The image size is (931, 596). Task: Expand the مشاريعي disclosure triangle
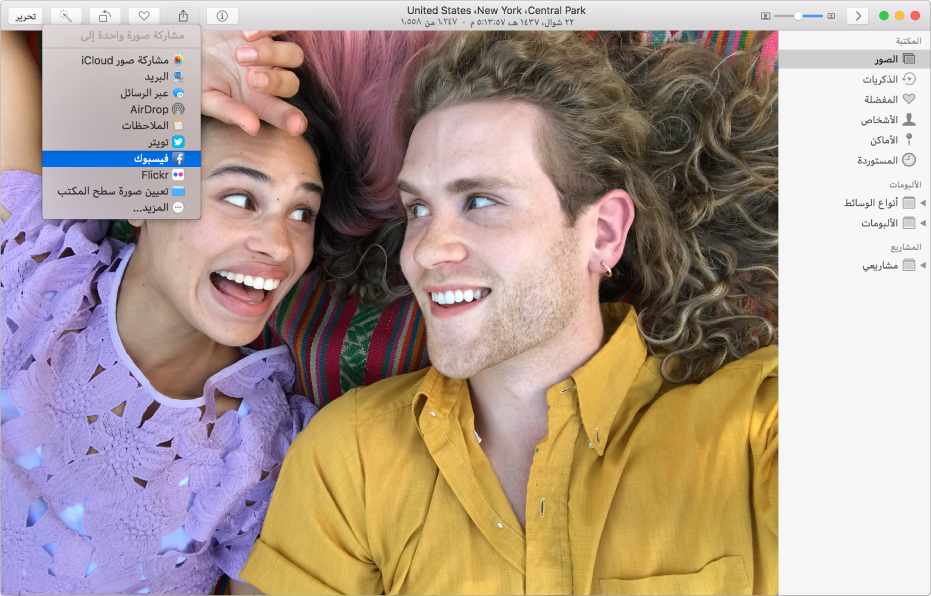point(923,266)
